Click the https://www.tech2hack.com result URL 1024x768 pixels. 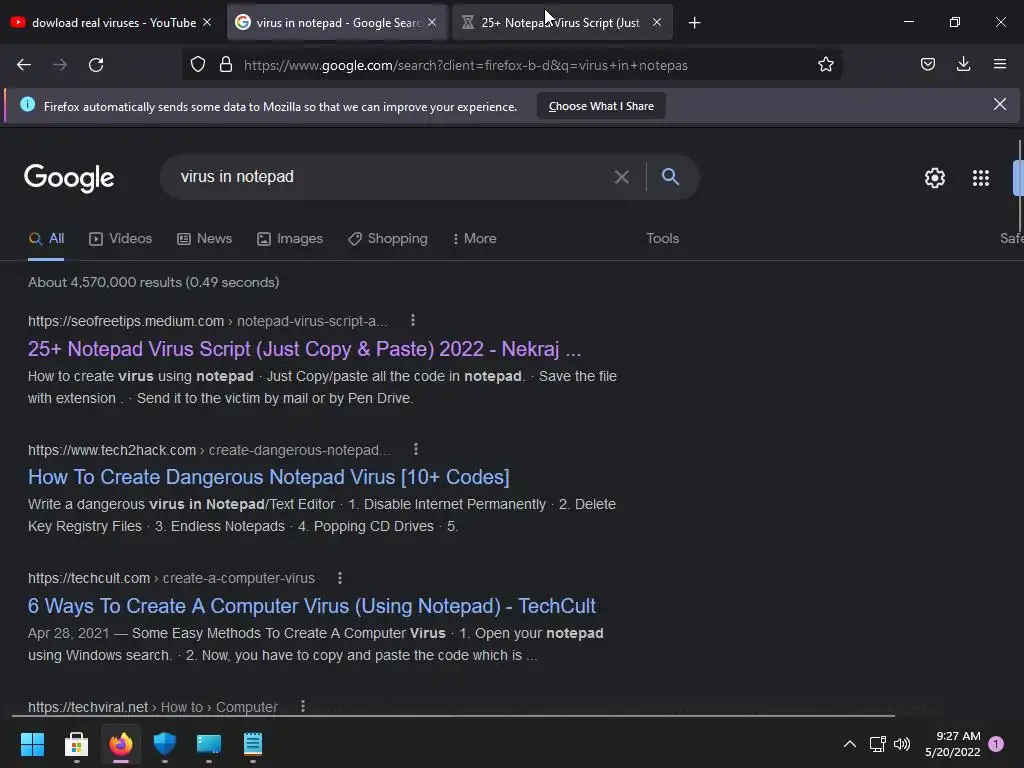[x=209, y=450]
